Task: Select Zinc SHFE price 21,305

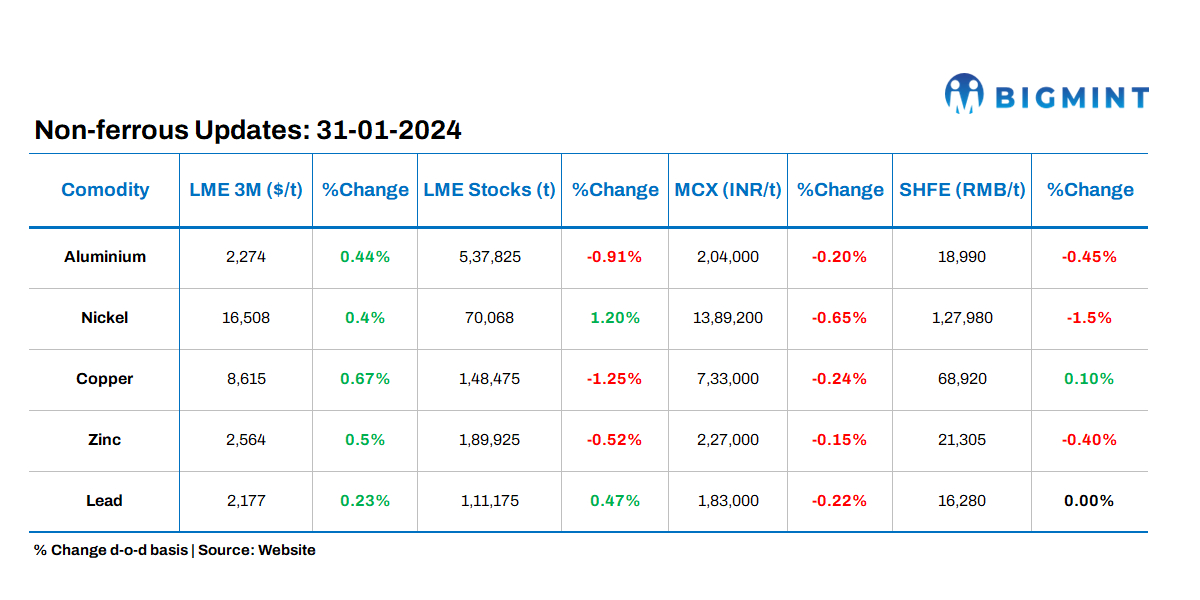Action: (x=962, y=440)
